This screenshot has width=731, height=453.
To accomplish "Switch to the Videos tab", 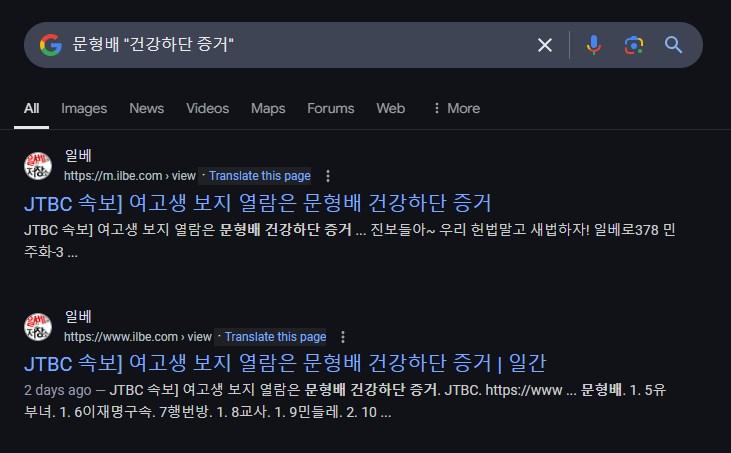I will [x=207, y=109].
